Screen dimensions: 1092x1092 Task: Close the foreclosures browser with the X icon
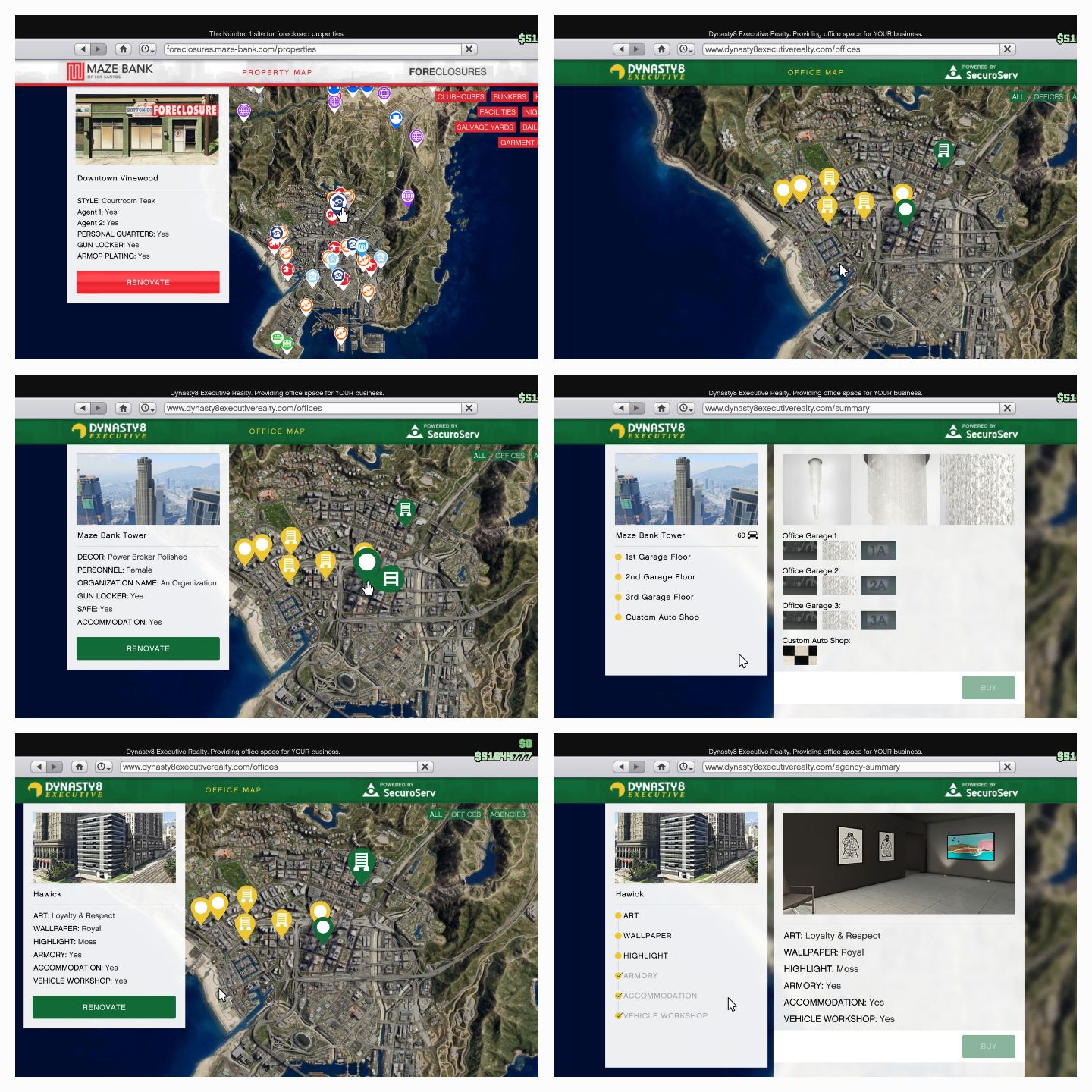pos(469,49)
